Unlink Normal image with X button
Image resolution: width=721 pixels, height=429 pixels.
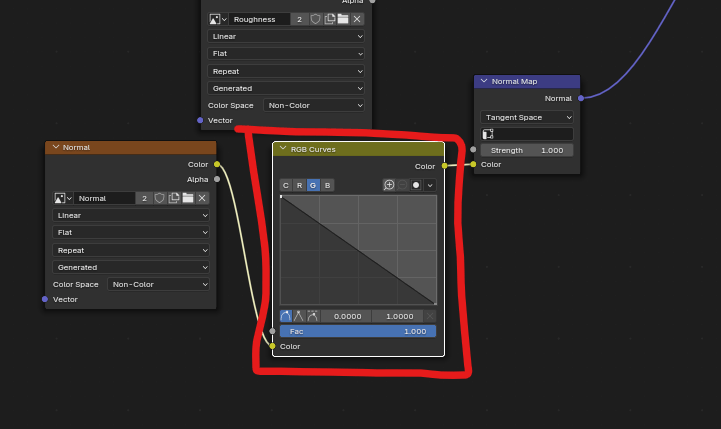pyautogui.click(x=202, y=198)
